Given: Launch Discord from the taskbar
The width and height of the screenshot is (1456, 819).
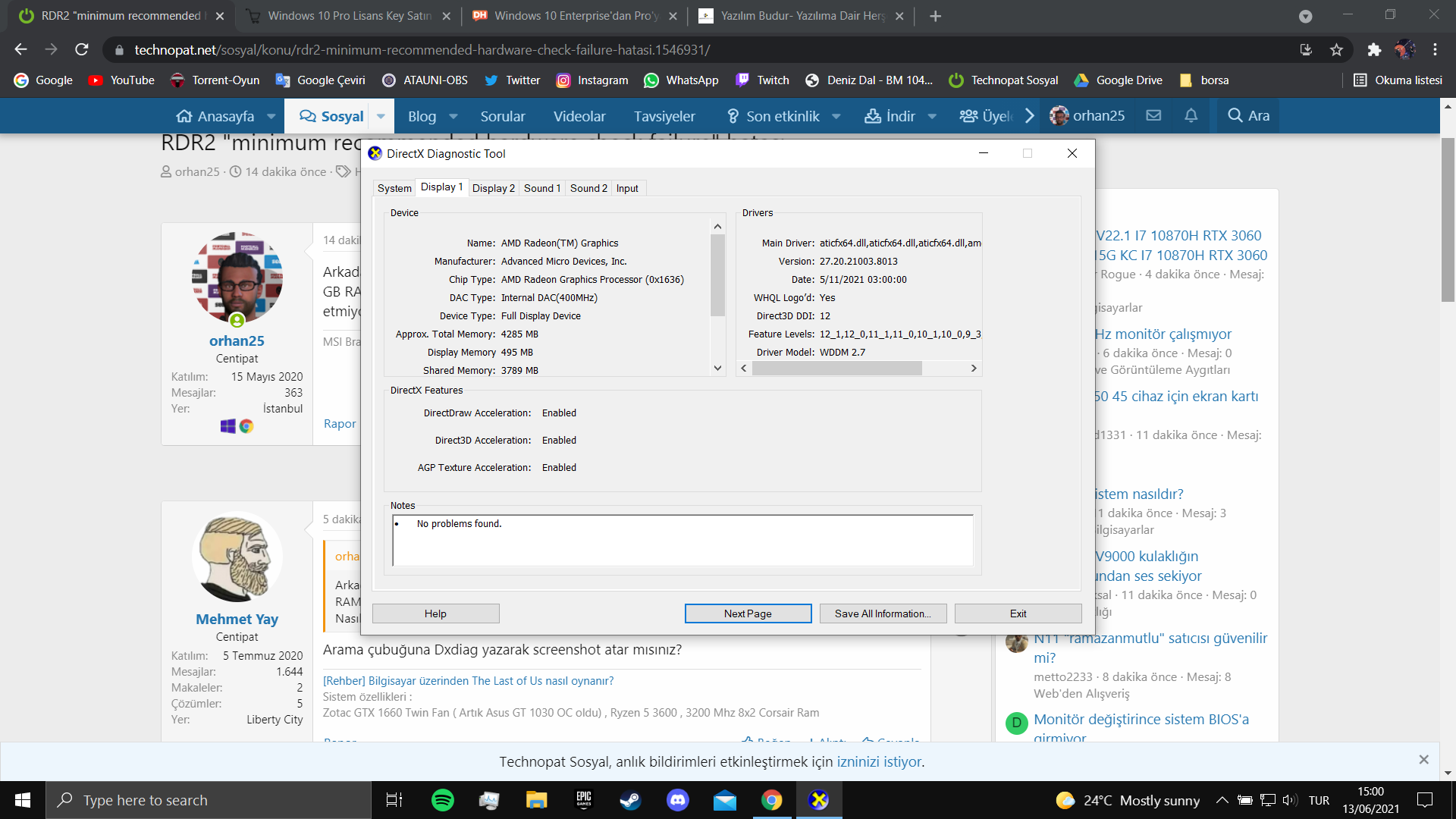Looking at the screenshot, I should [x=677, y=800].
